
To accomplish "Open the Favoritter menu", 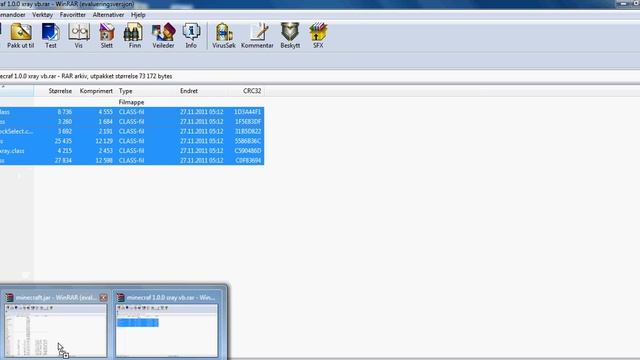I will coord(73,15).
